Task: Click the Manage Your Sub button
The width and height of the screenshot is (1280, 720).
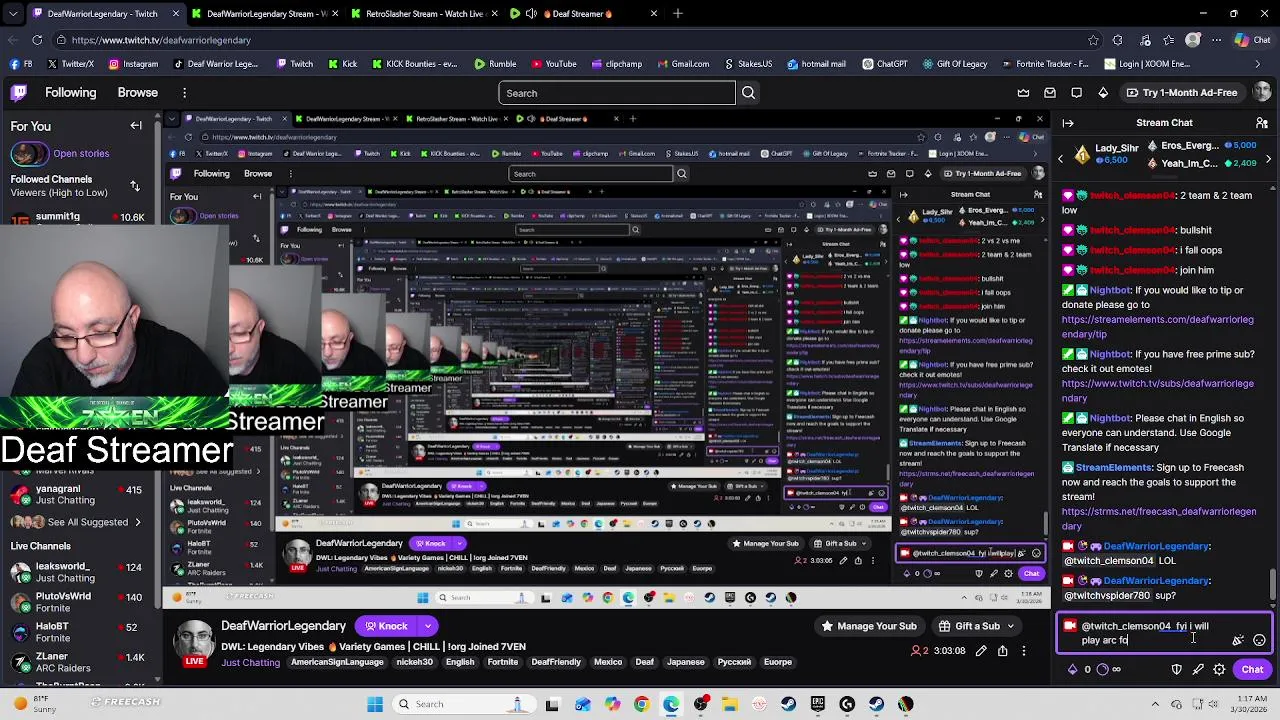Action: click(x=868, y=626)
